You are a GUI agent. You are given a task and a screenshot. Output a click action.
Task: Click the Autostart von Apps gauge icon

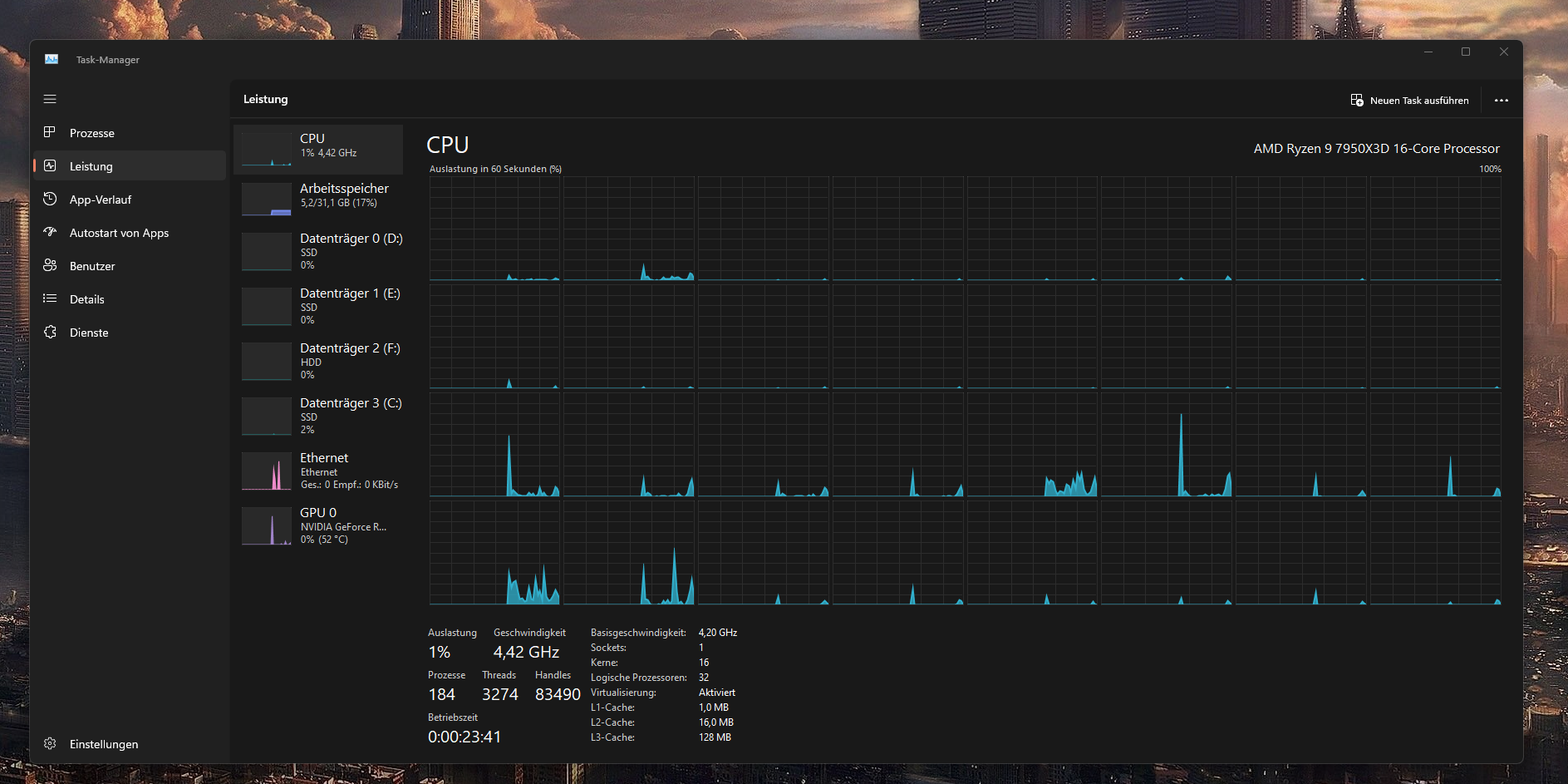50,232
